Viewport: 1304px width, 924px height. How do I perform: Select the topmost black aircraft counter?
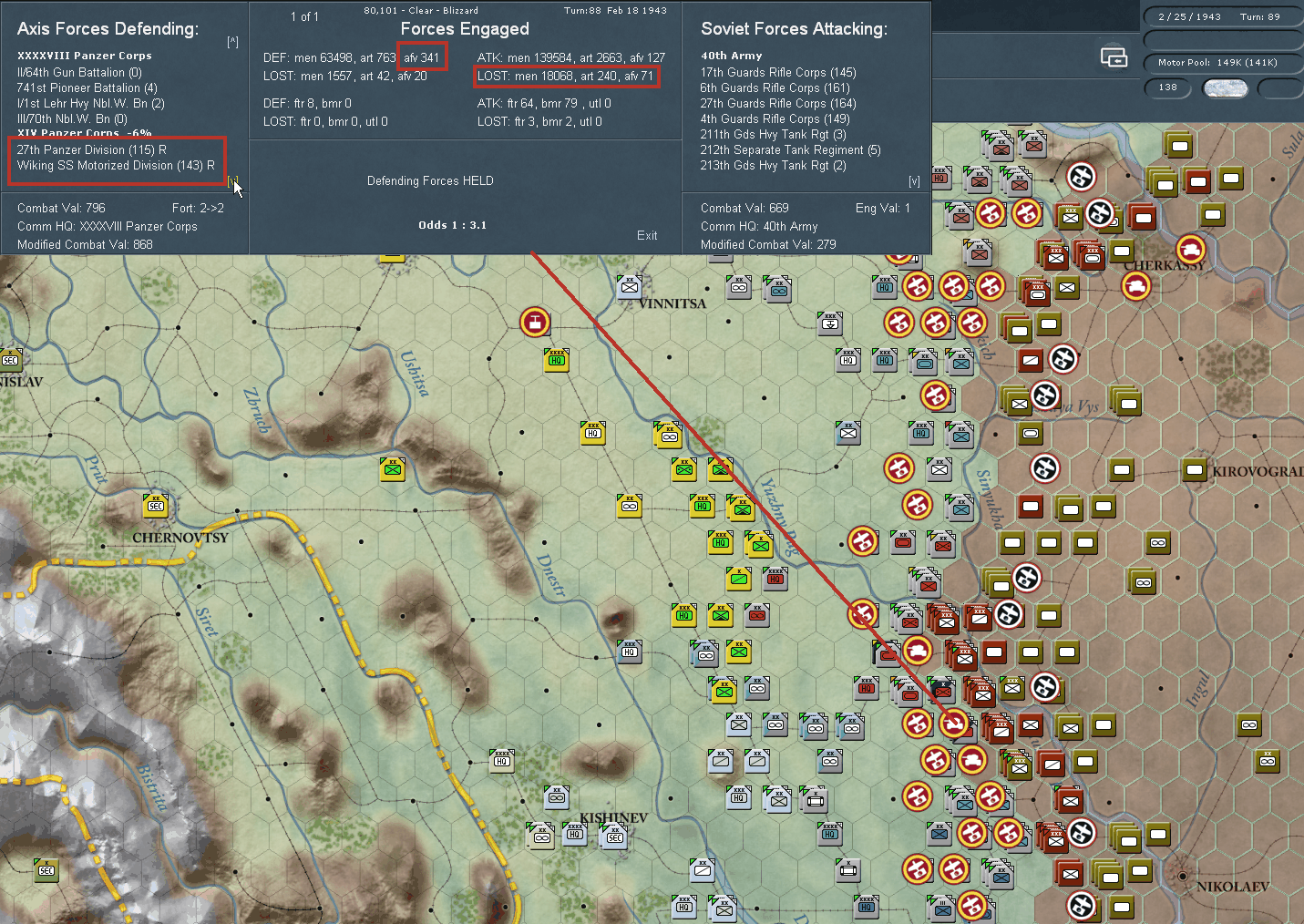coord(1081,176)
